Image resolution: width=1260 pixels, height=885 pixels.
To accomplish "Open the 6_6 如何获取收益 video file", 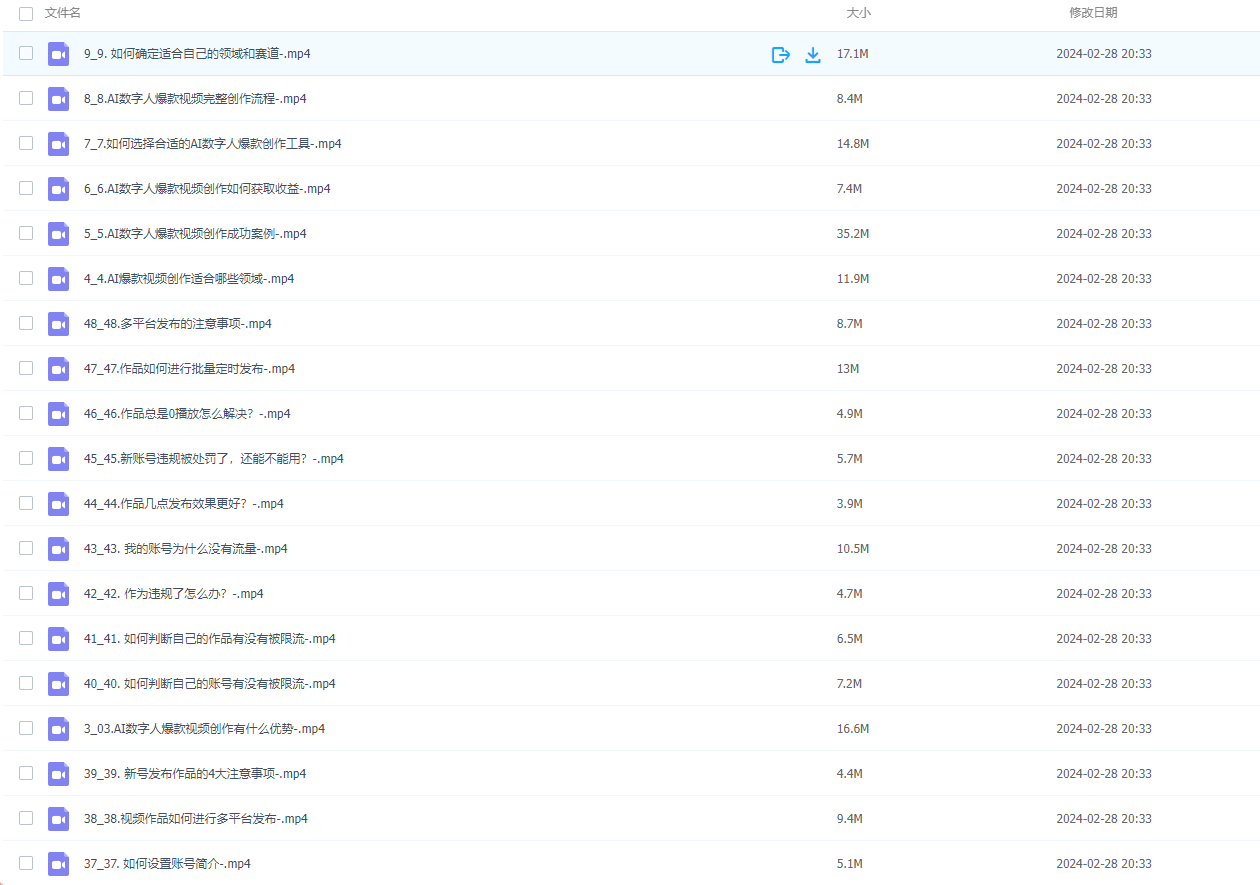I will click(207, 189).
